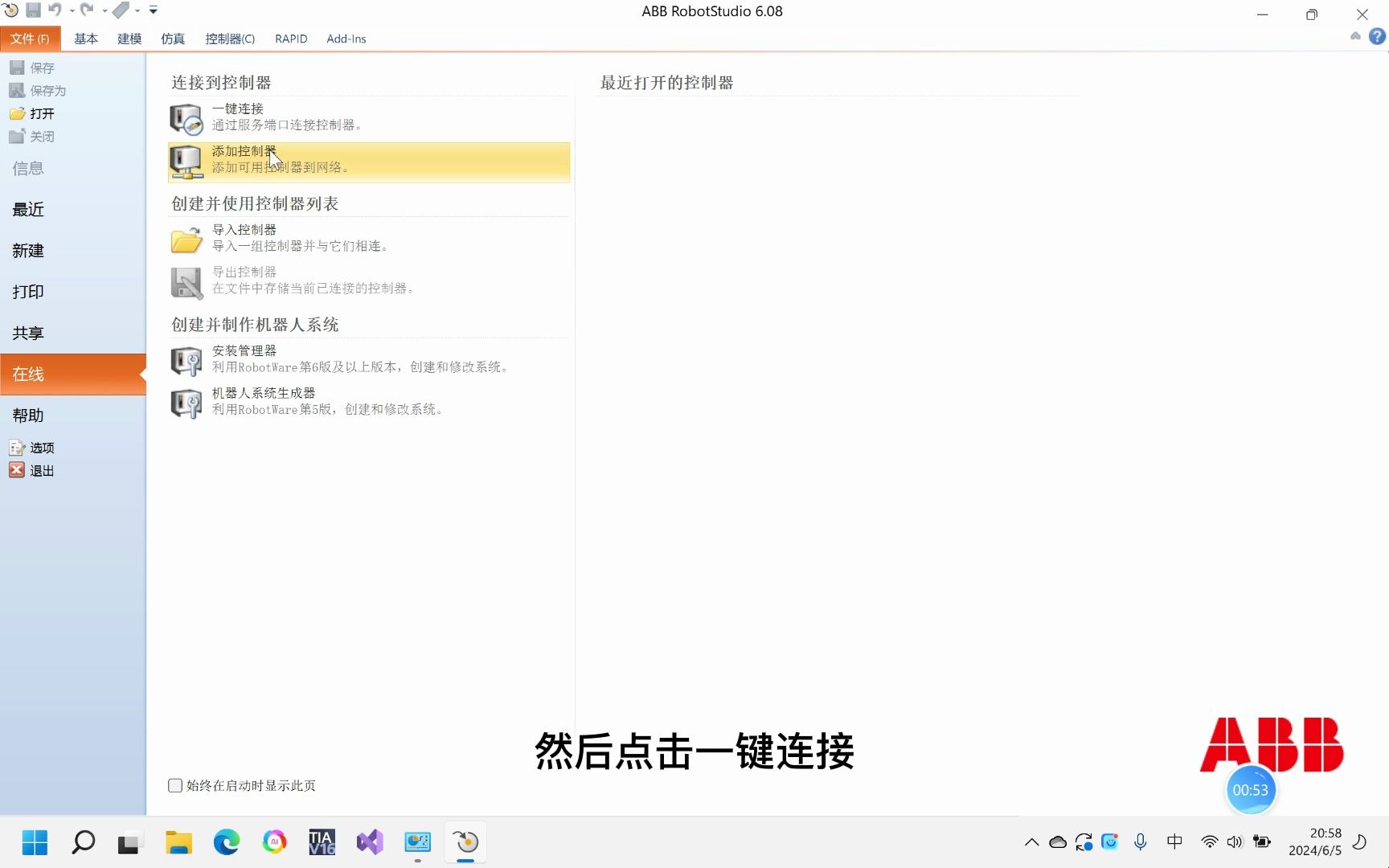Click the 导出控制器 icon

click(186, 282)
